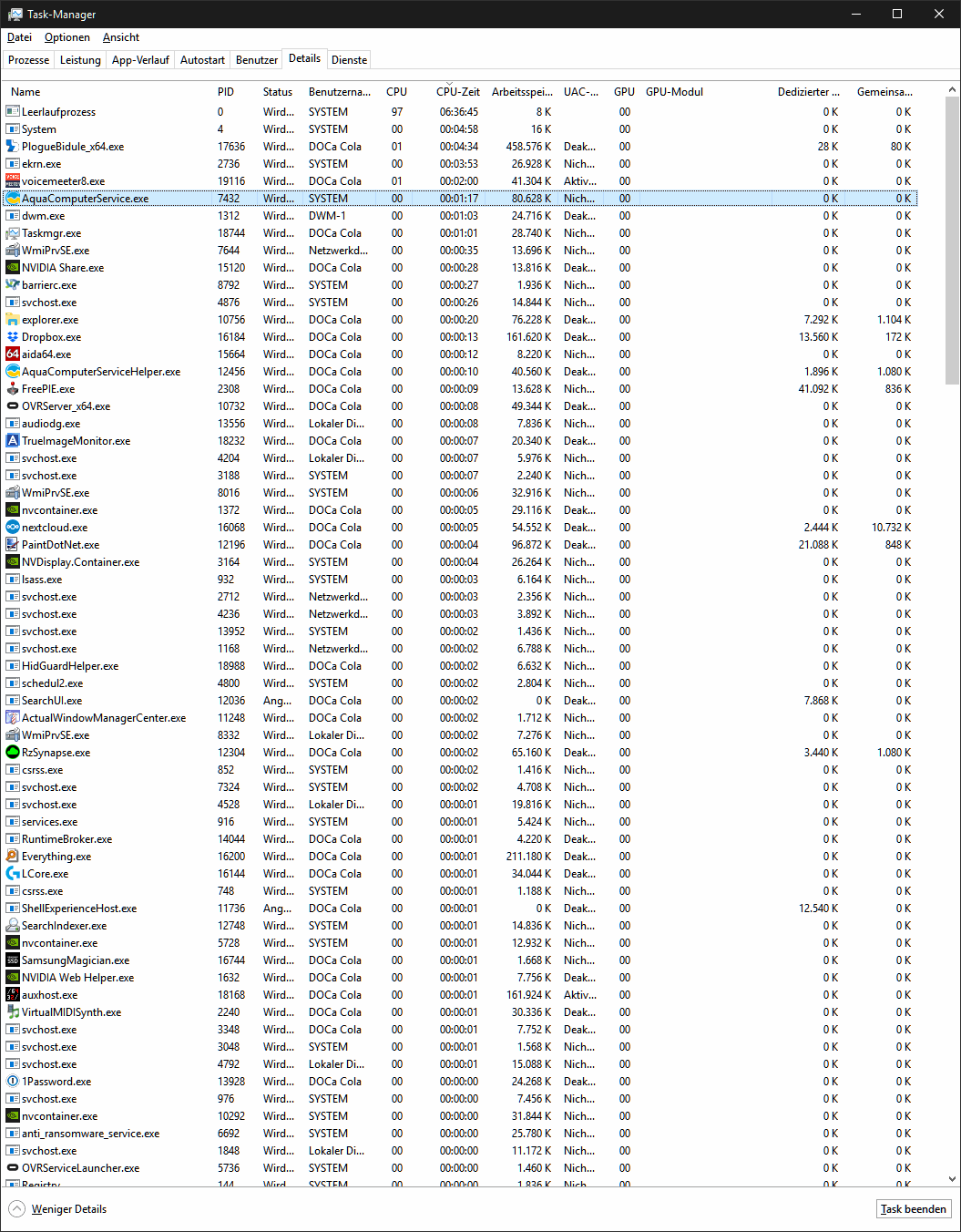Switch to the Autostart tab
961x1232 pixels.
[202, 60]
